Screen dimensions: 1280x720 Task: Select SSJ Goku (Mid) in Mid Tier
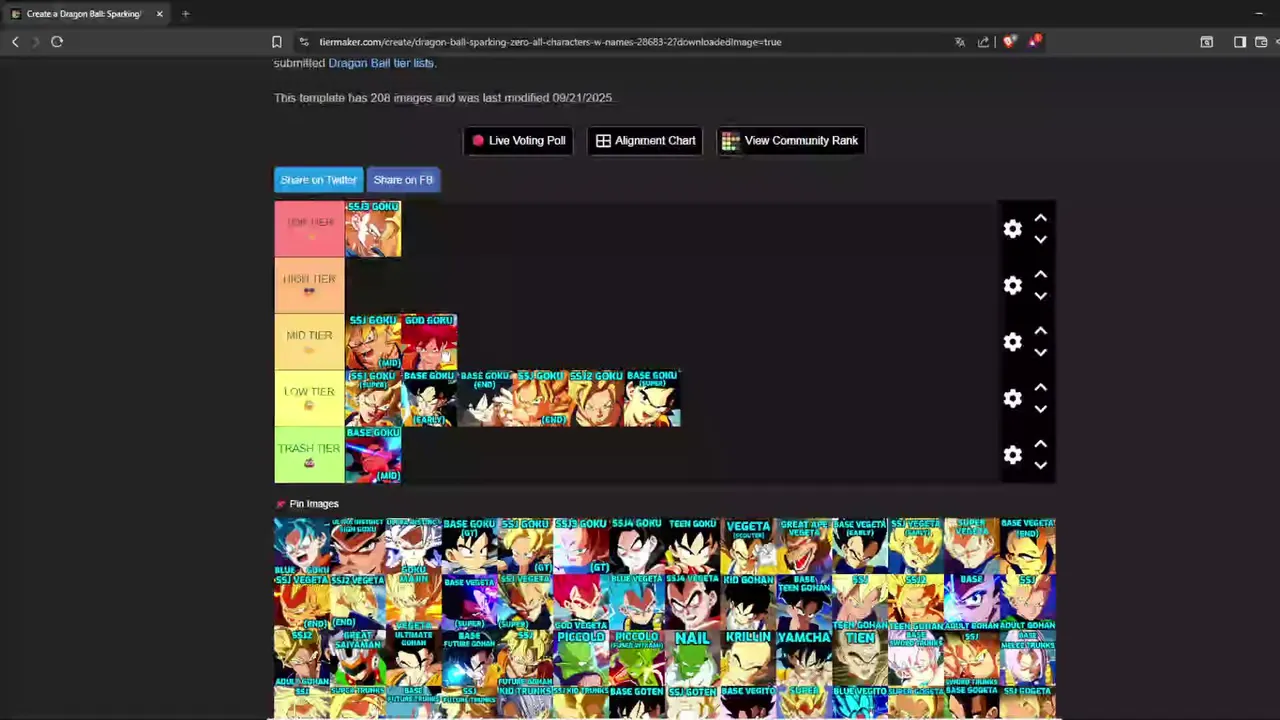tap(373, 342)
